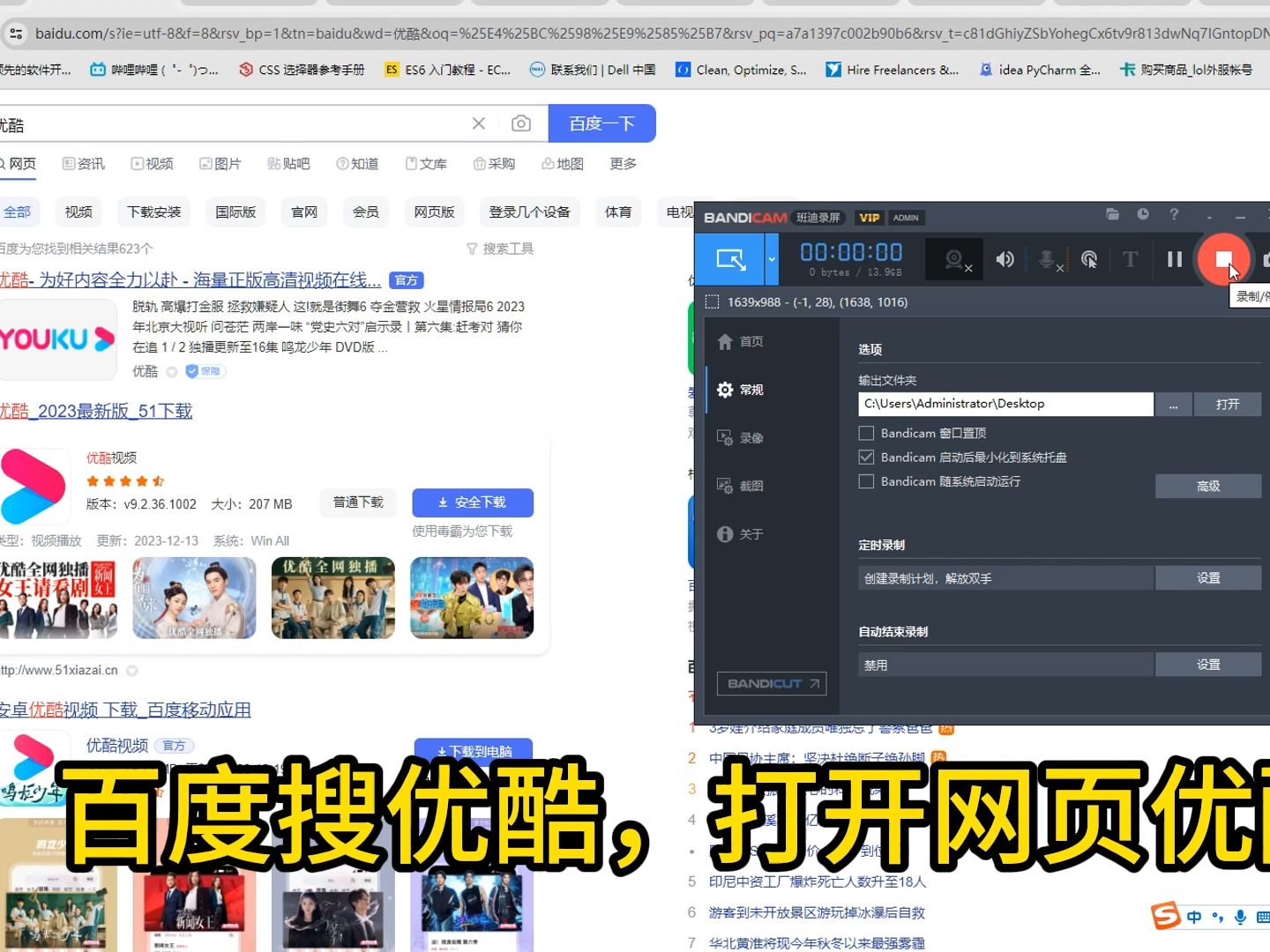Viewport: 1270px width, 952px height.
Task: Open 优酷-为好内容全力以赴 official result link
Action: (x=190, y=280)
